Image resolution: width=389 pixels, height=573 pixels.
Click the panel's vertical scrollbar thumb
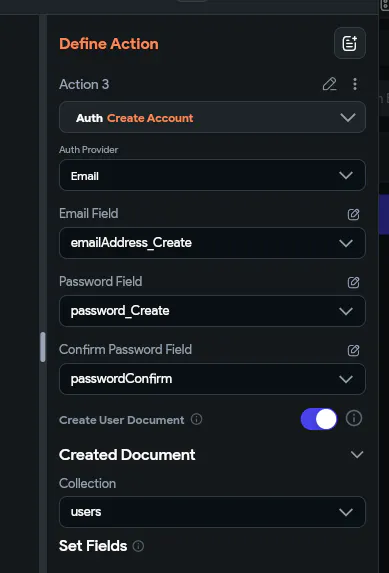43,347
